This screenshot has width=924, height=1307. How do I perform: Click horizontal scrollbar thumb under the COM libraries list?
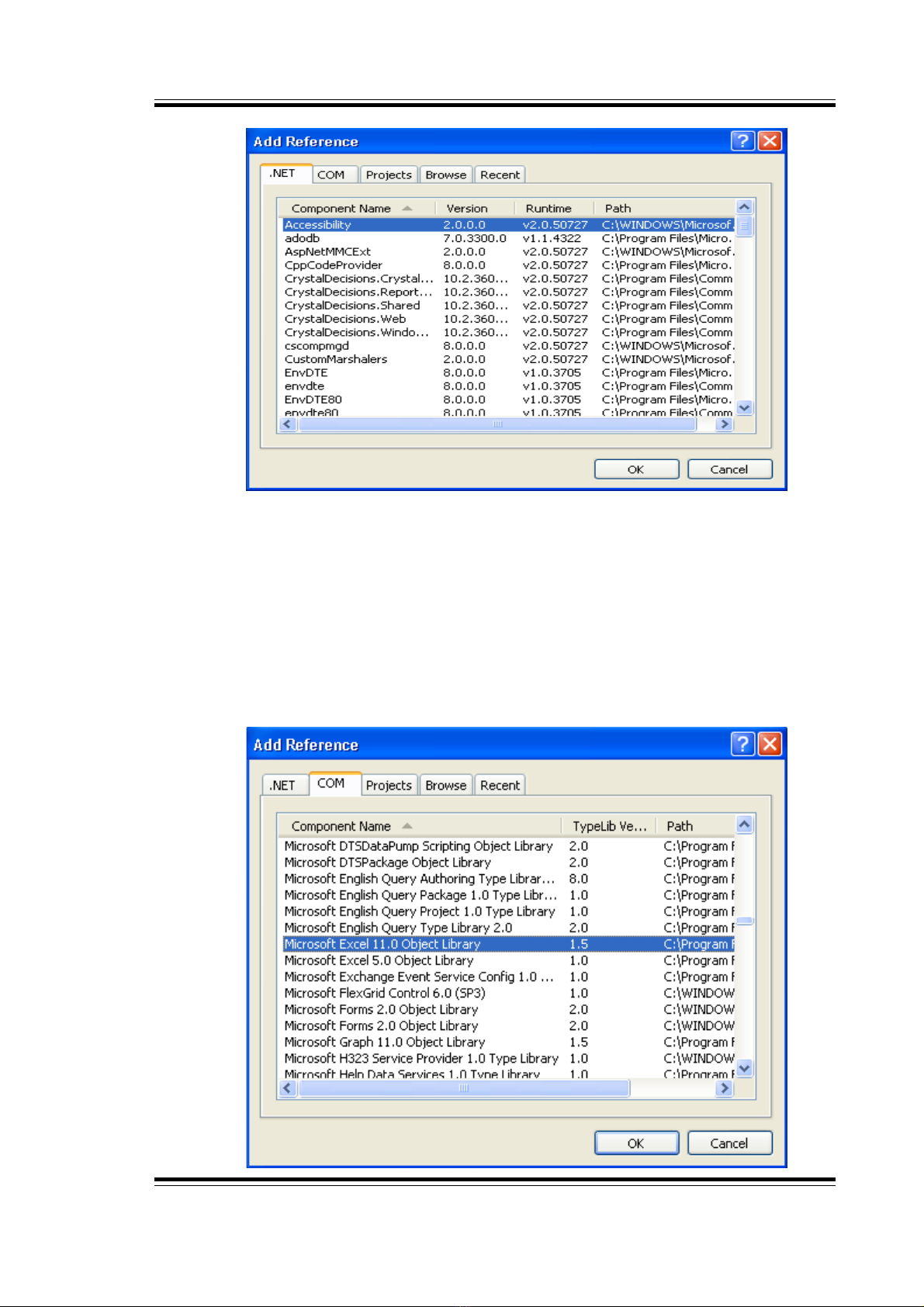click(x=463, y=1088)
